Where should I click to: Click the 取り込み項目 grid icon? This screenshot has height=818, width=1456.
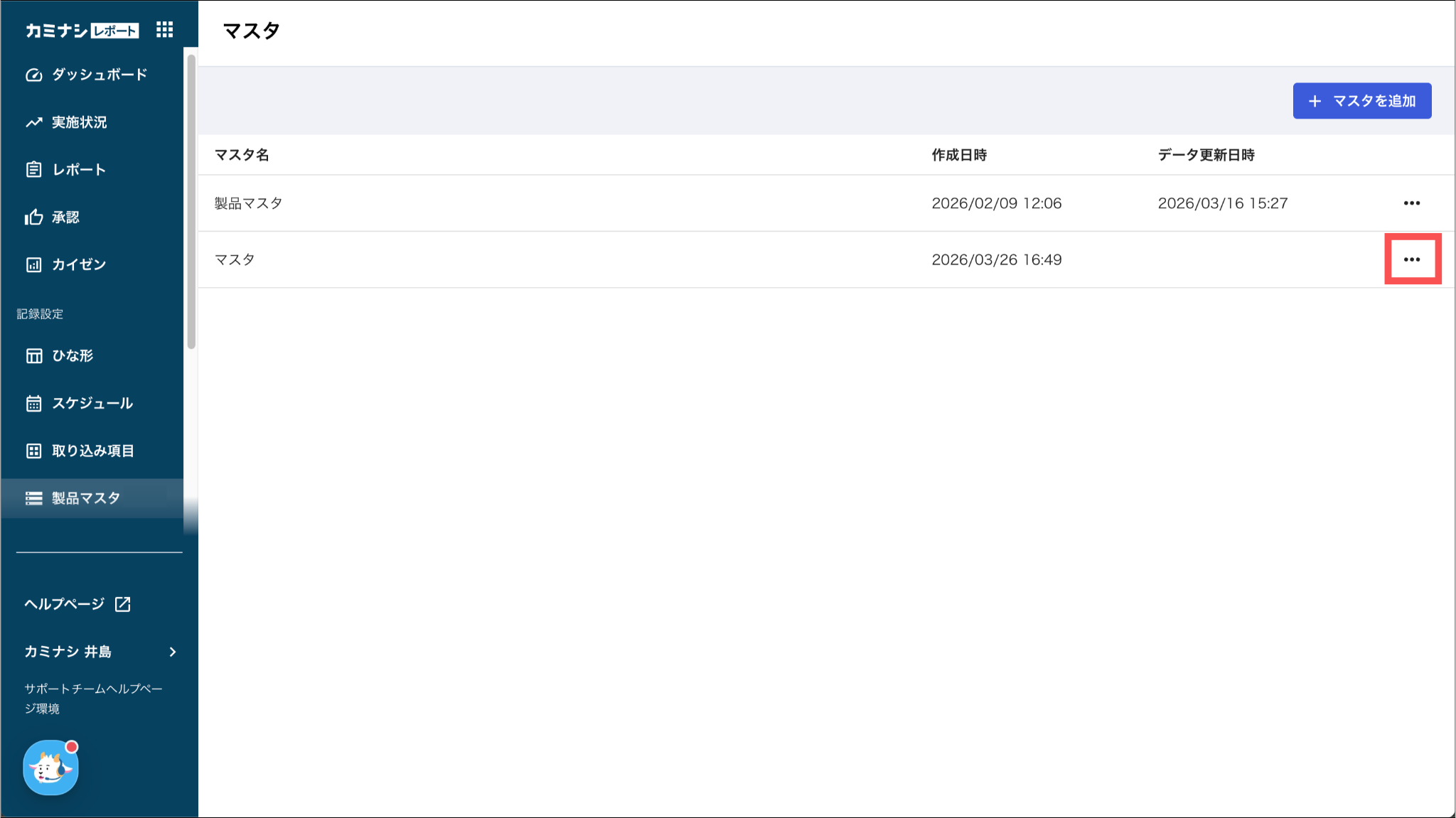point(33,451)
